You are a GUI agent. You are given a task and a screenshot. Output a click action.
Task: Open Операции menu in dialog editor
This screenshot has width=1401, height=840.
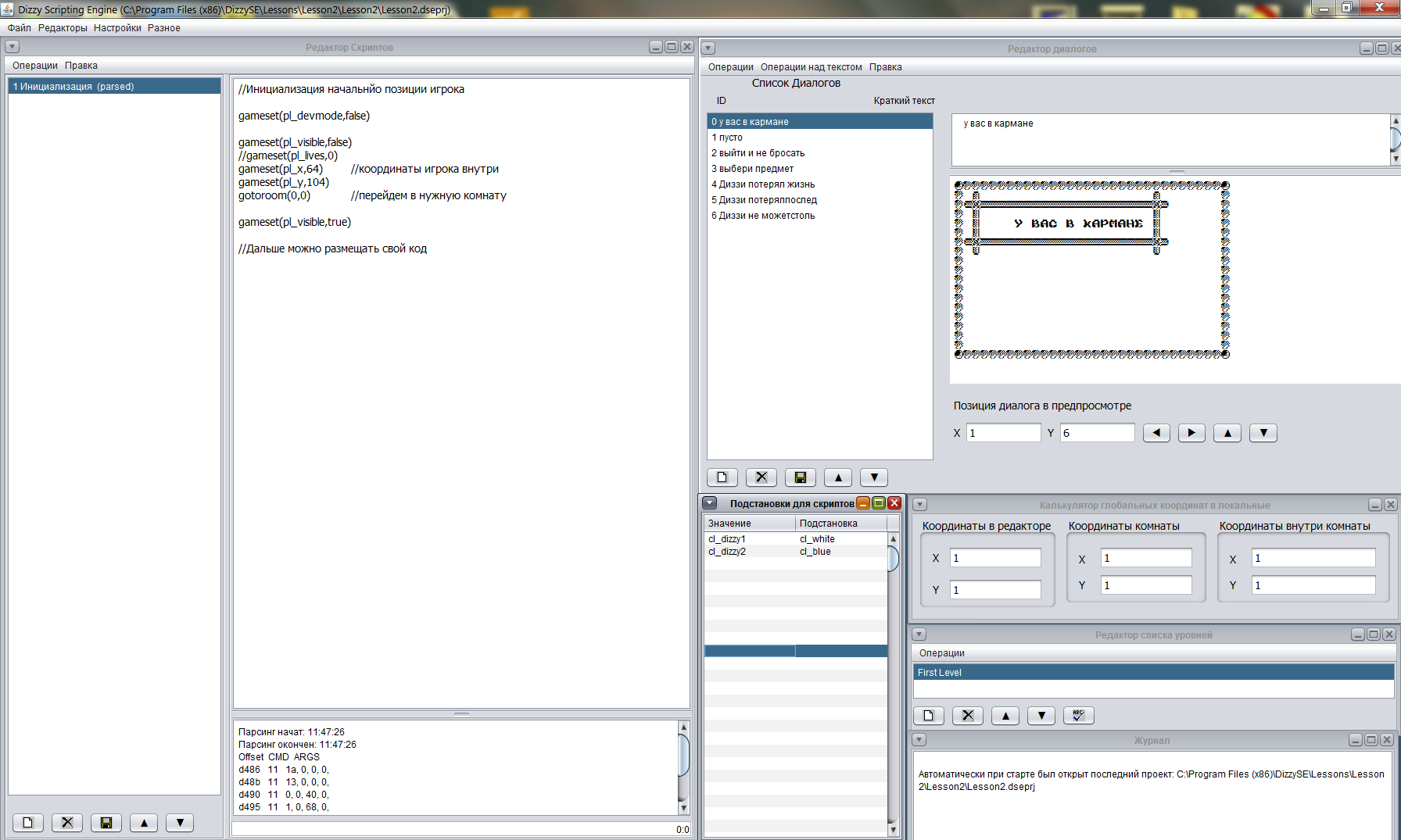(x=731, y=67)
